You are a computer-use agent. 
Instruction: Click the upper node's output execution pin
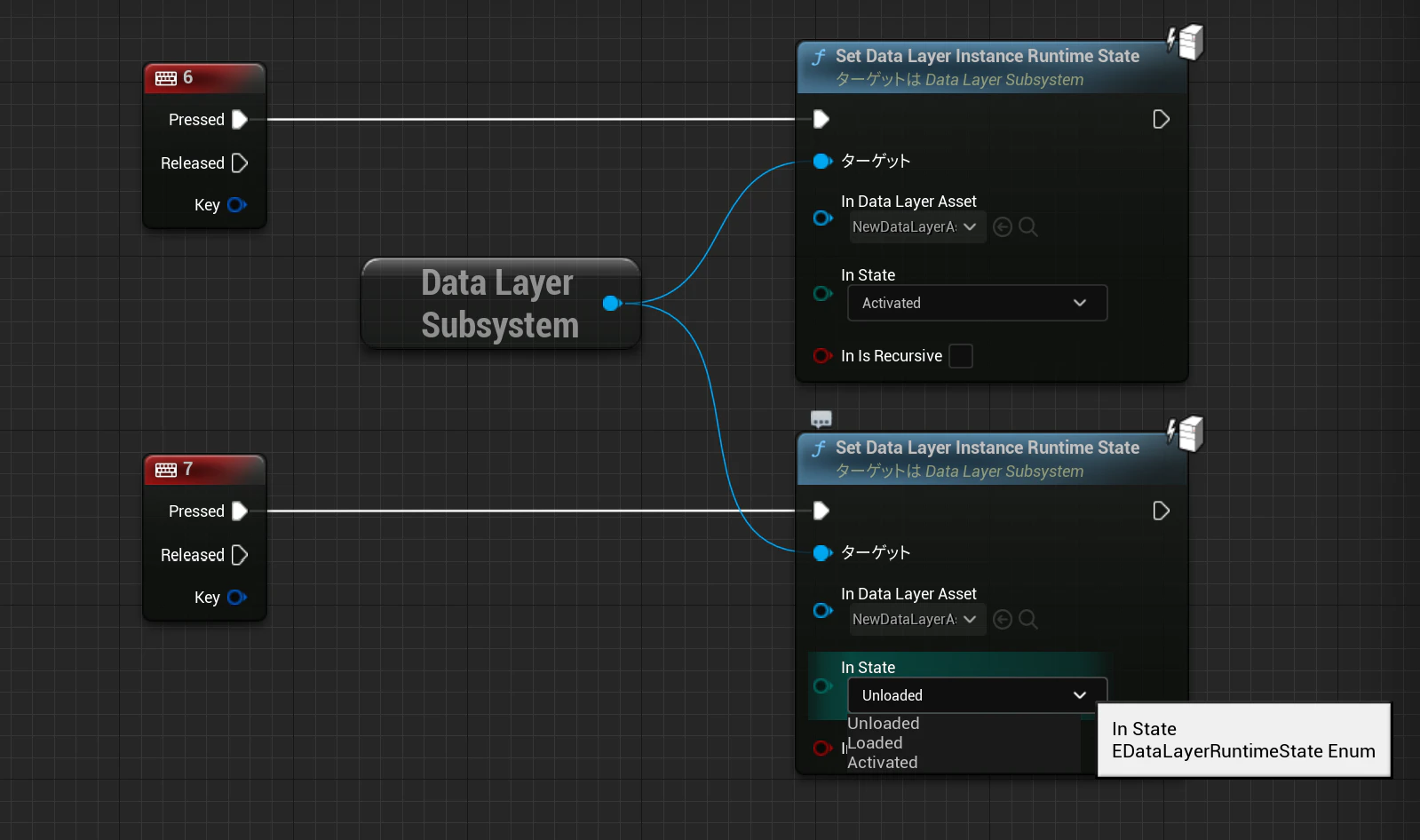tap(1161, 119)
